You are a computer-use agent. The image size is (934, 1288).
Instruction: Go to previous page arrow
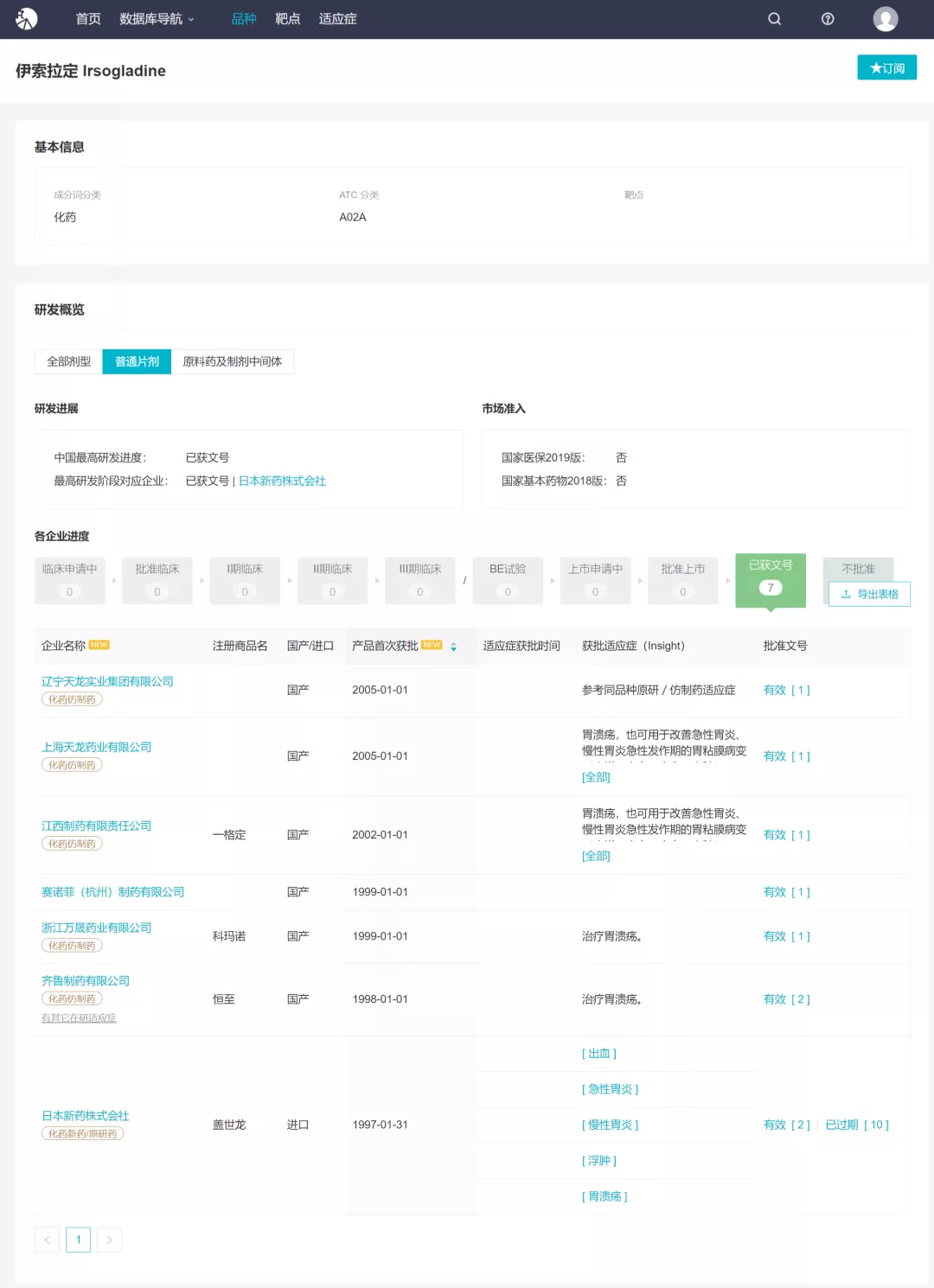point(47,1240)
